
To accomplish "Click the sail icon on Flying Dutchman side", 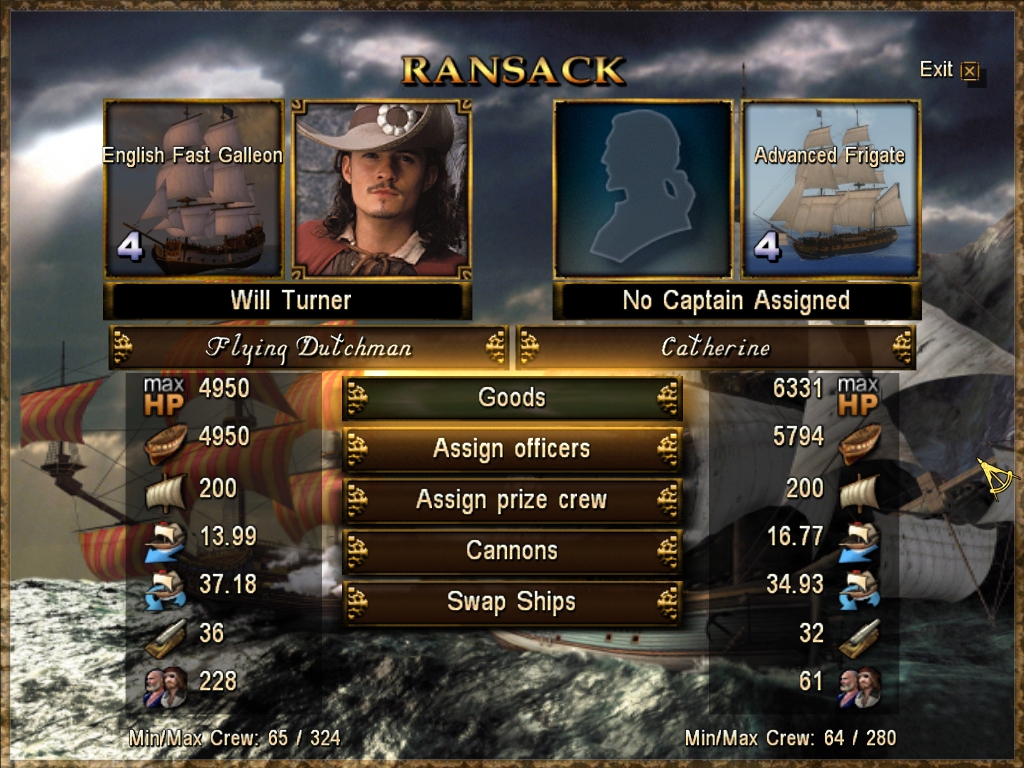I will click(166, 492).
